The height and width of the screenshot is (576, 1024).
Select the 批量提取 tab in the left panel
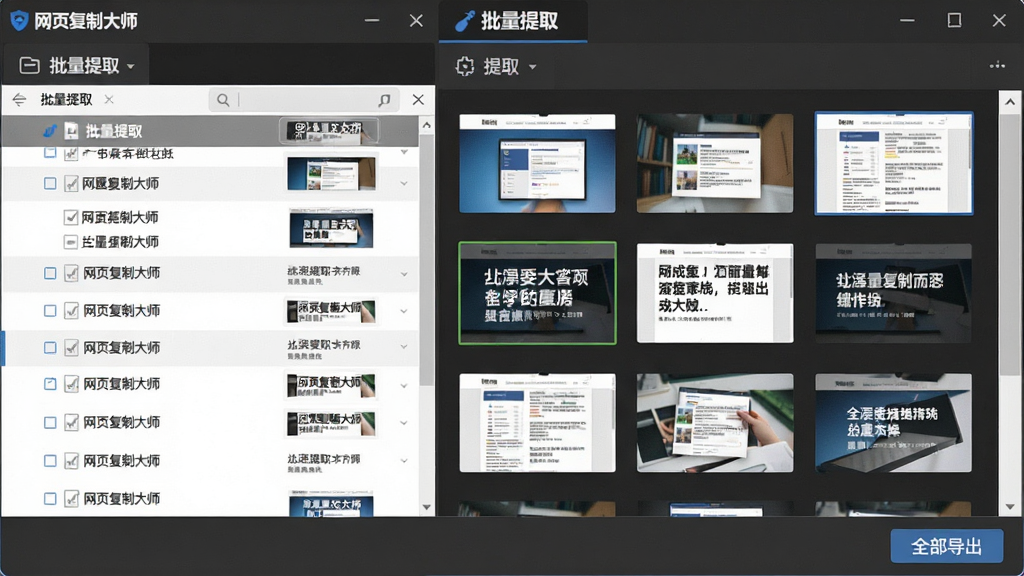tap(66, 100)
